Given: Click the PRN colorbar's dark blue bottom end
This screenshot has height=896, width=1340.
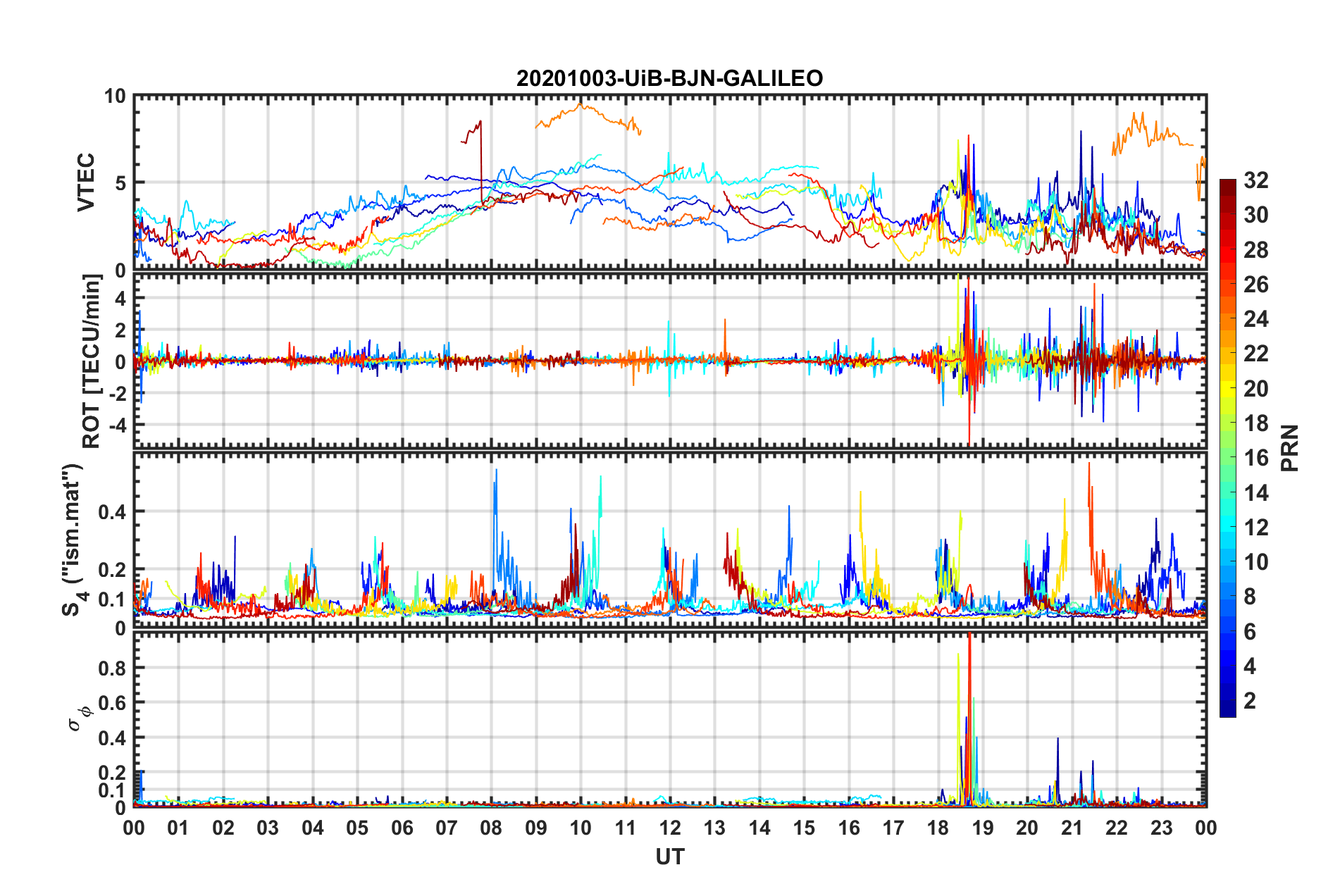Looking at the screenshot, I should [x=1228, y=710].
